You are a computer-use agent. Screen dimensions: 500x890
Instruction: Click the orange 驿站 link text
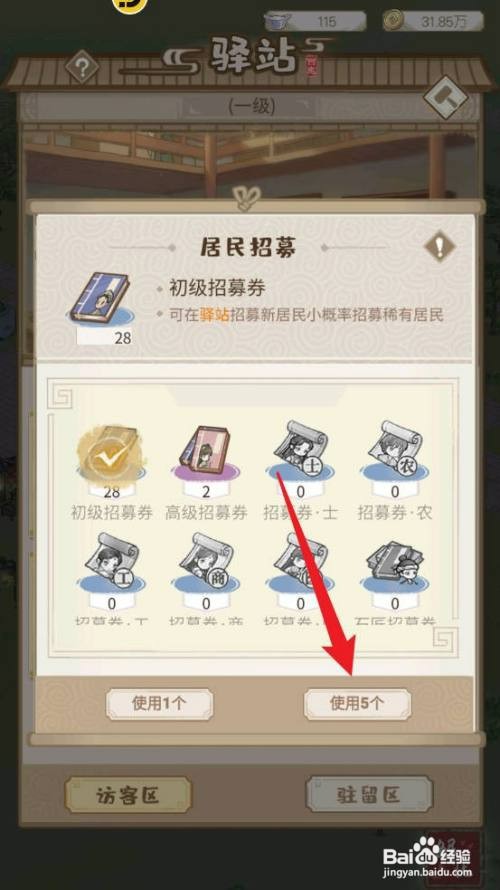click(215, 316)
